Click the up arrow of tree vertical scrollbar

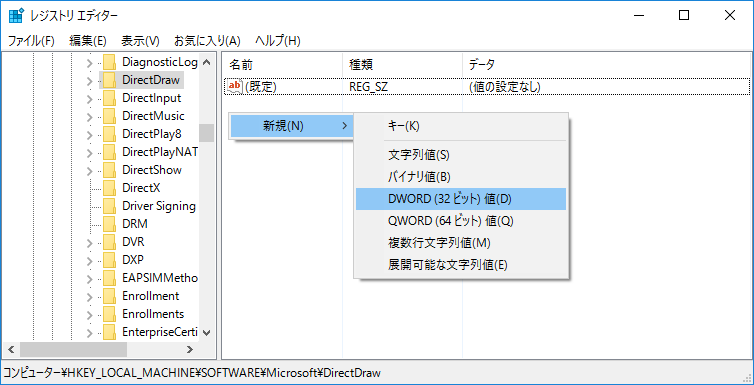tap(206, 62)
